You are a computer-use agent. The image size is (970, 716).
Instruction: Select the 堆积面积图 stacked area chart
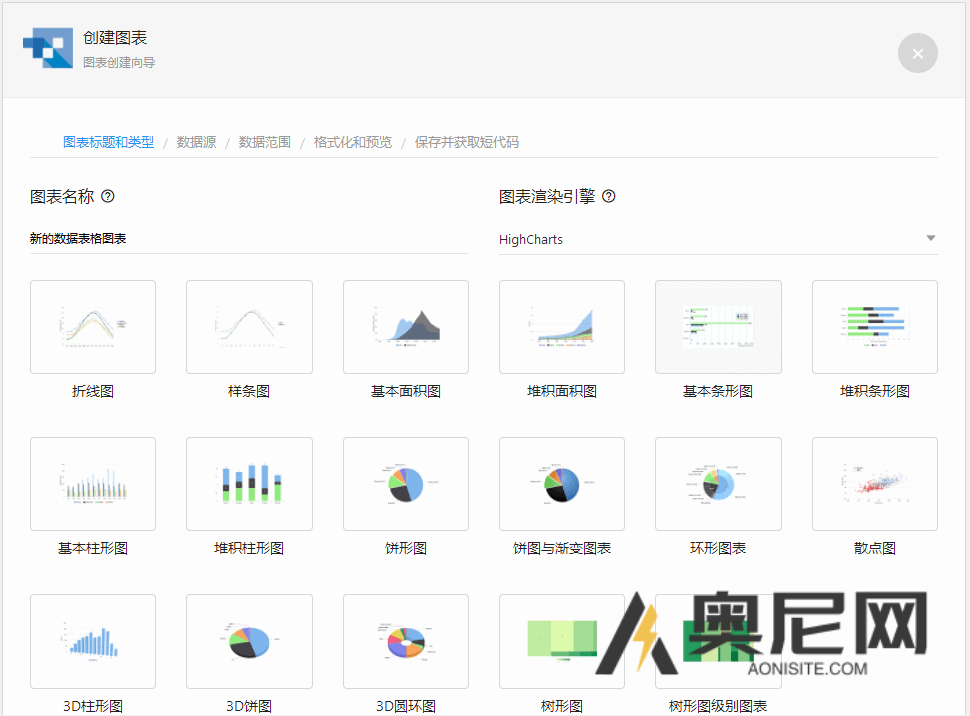click(562, 327)
